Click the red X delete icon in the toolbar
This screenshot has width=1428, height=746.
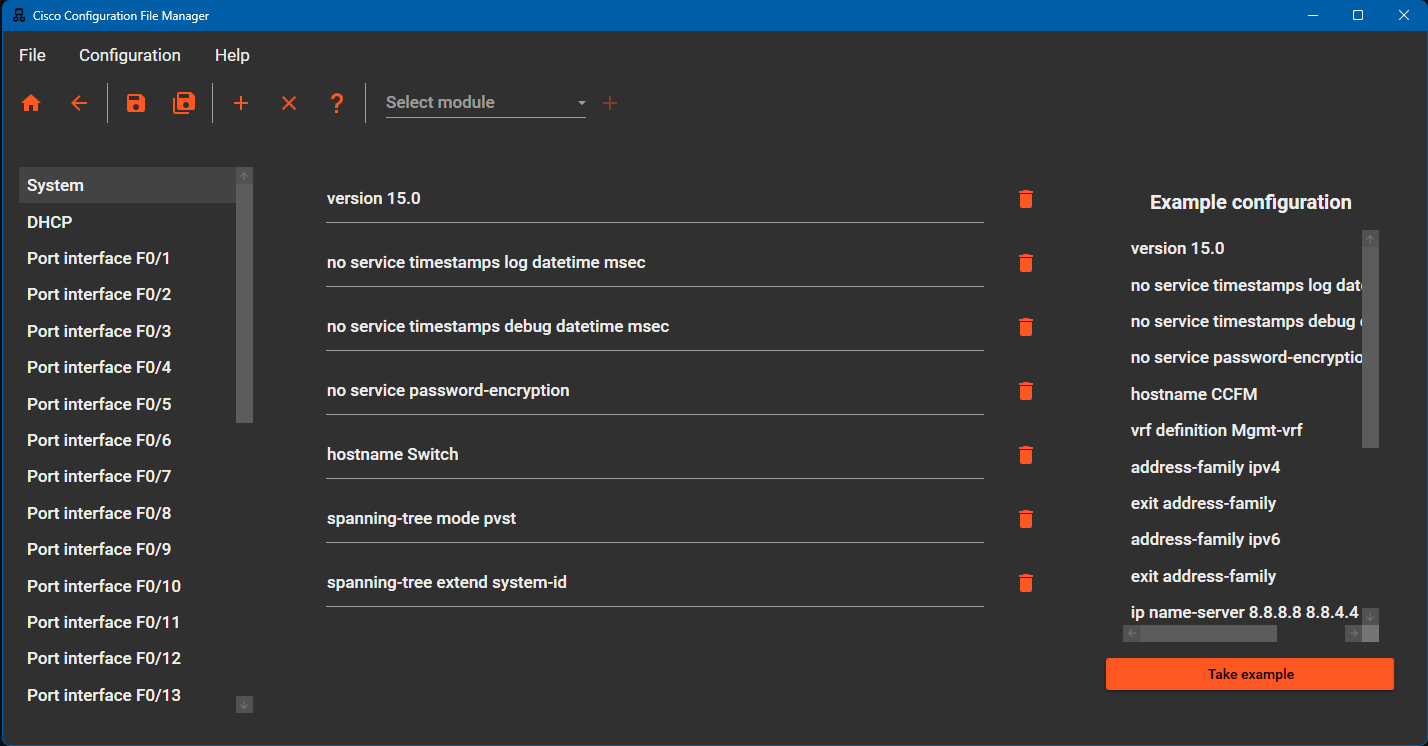[289, 103]
